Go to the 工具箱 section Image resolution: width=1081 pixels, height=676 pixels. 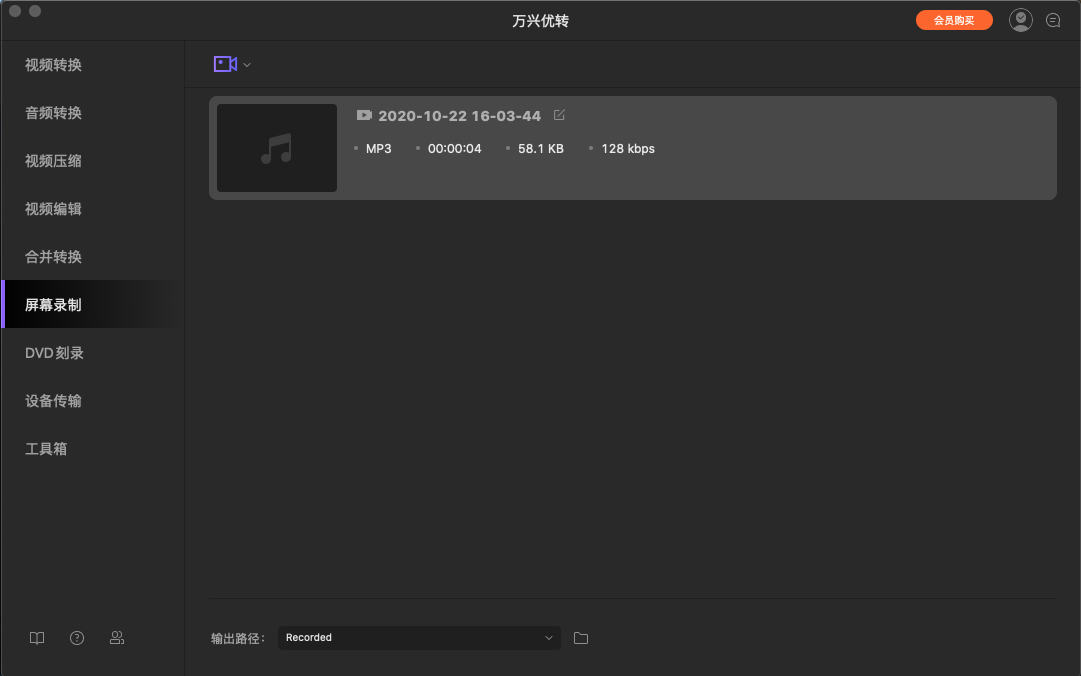[x=45, y=448]
